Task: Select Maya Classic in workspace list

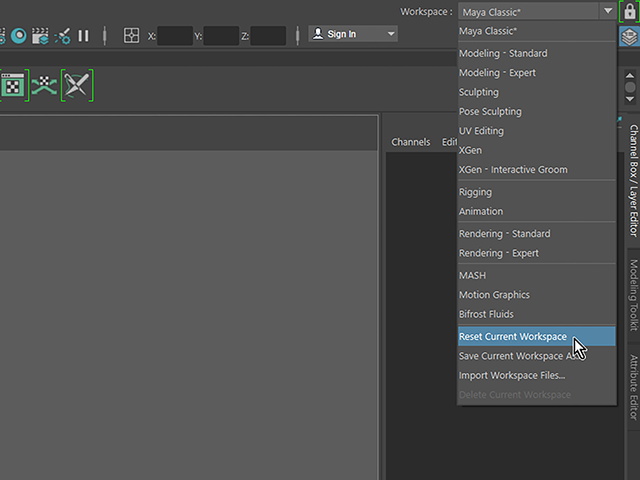Action: pyautogui.click(x=537, y=31)
